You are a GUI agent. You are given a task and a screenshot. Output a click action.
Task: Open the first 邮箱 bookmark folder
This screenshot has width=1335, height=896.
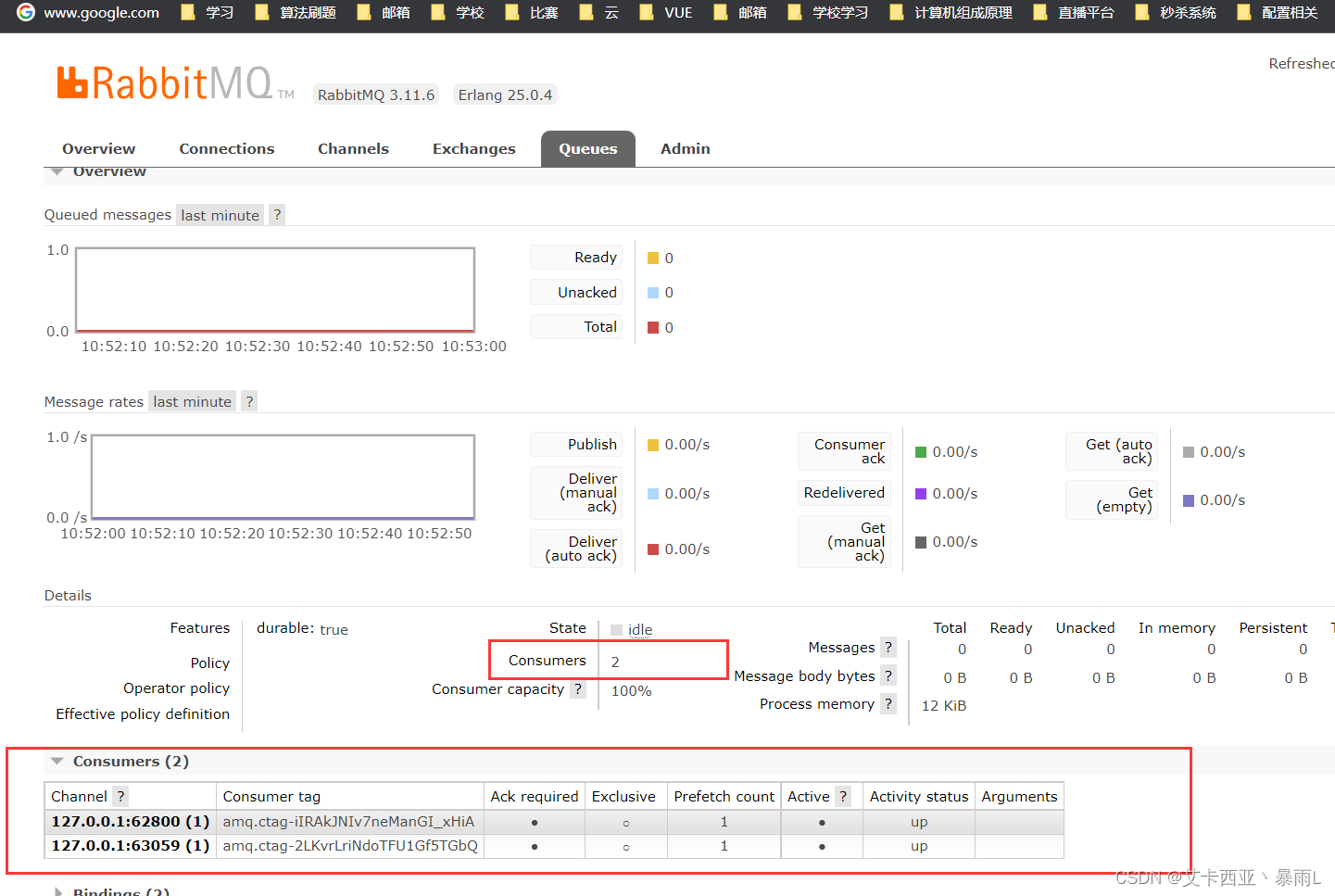coord(384,12)
